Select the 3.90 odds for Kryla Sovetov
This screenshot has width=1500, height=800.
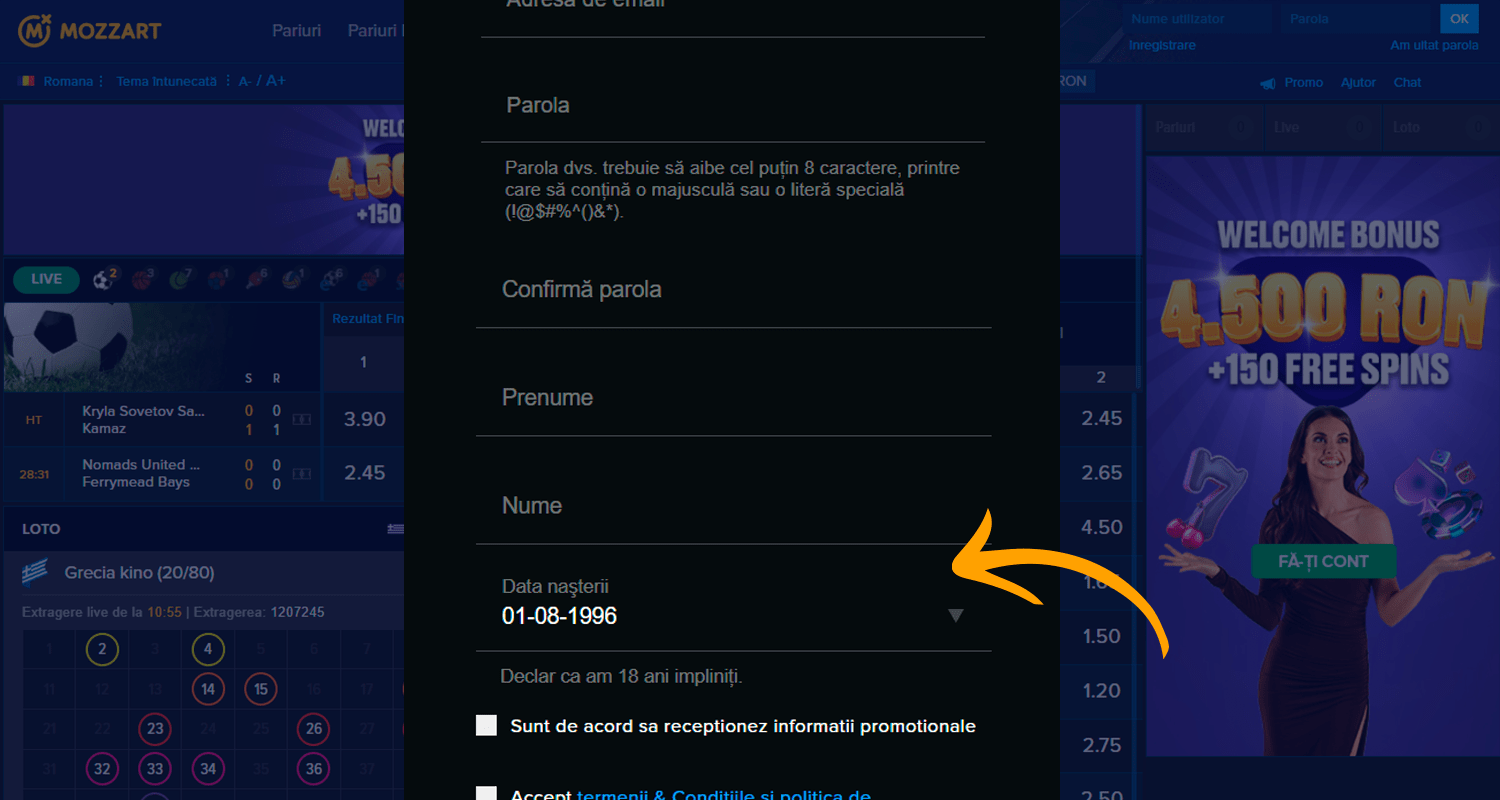364,419
